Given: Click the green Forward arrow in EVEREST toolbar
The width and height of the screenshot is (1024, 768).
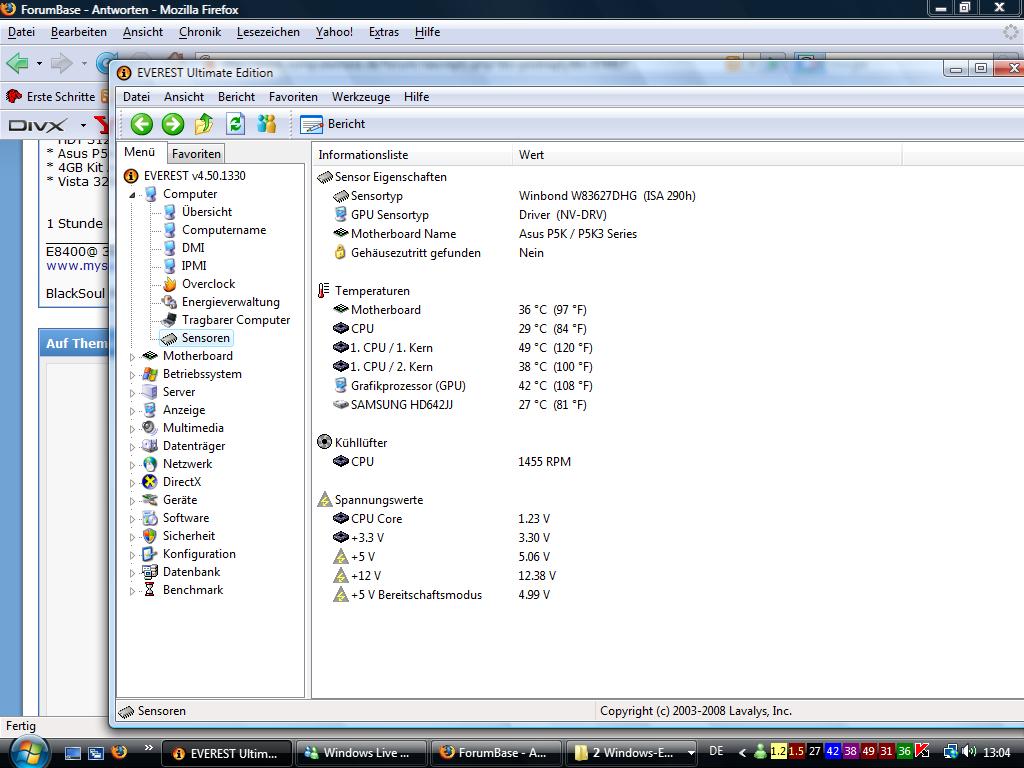Looking at the screenshot, I should pos(172,124).
